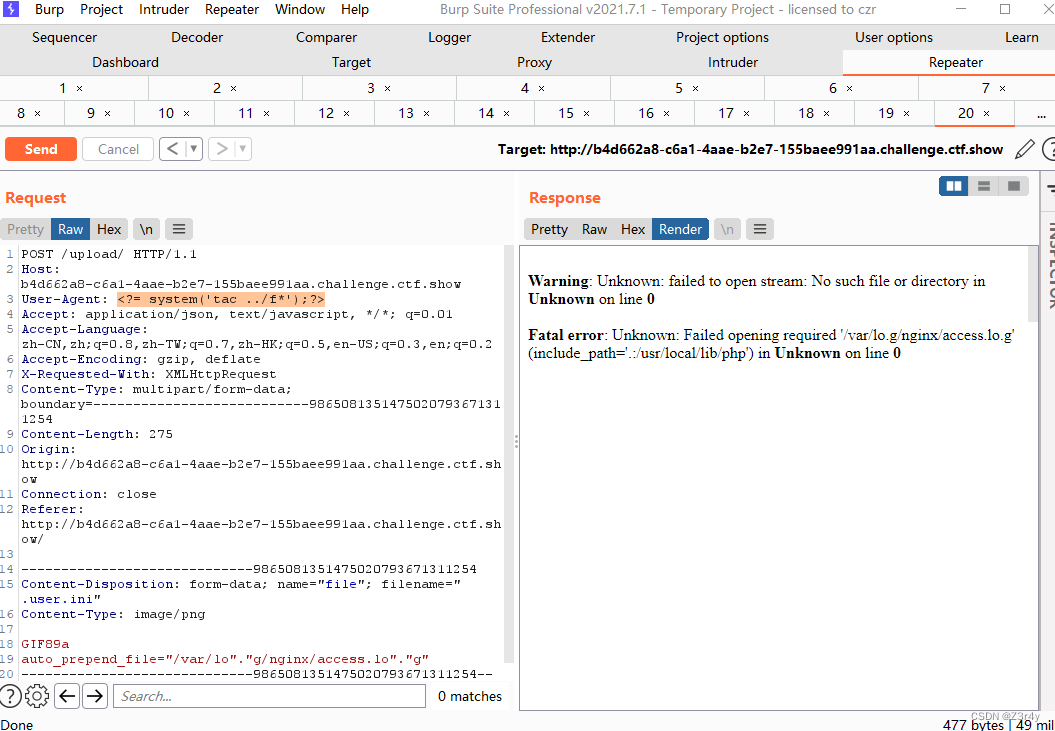The image size is (1055, 731).
Task: Open history forward dropdown arrow
Action: point(243,149)
